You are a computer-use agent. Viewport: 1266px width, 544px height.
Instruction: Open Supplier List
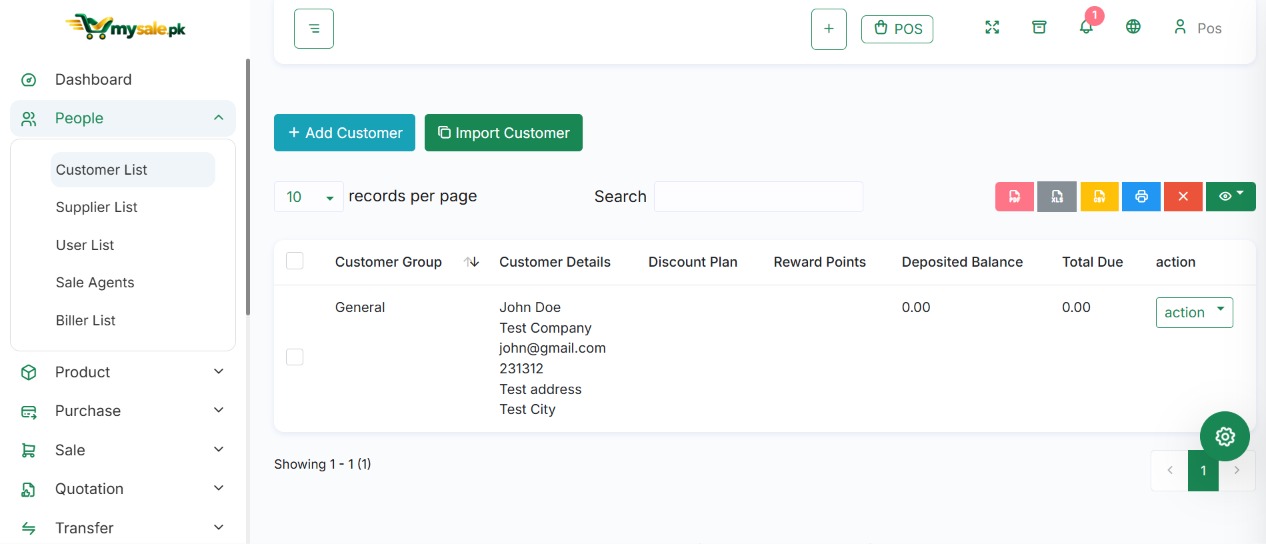(97, 207)
